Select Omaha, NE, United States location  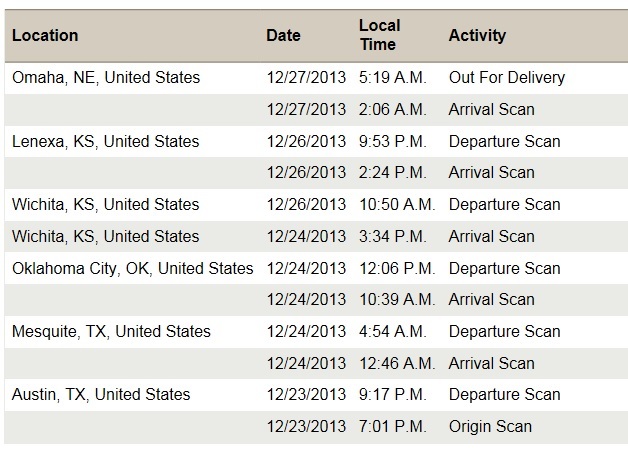pyautogui.click(x=106, y=77)
